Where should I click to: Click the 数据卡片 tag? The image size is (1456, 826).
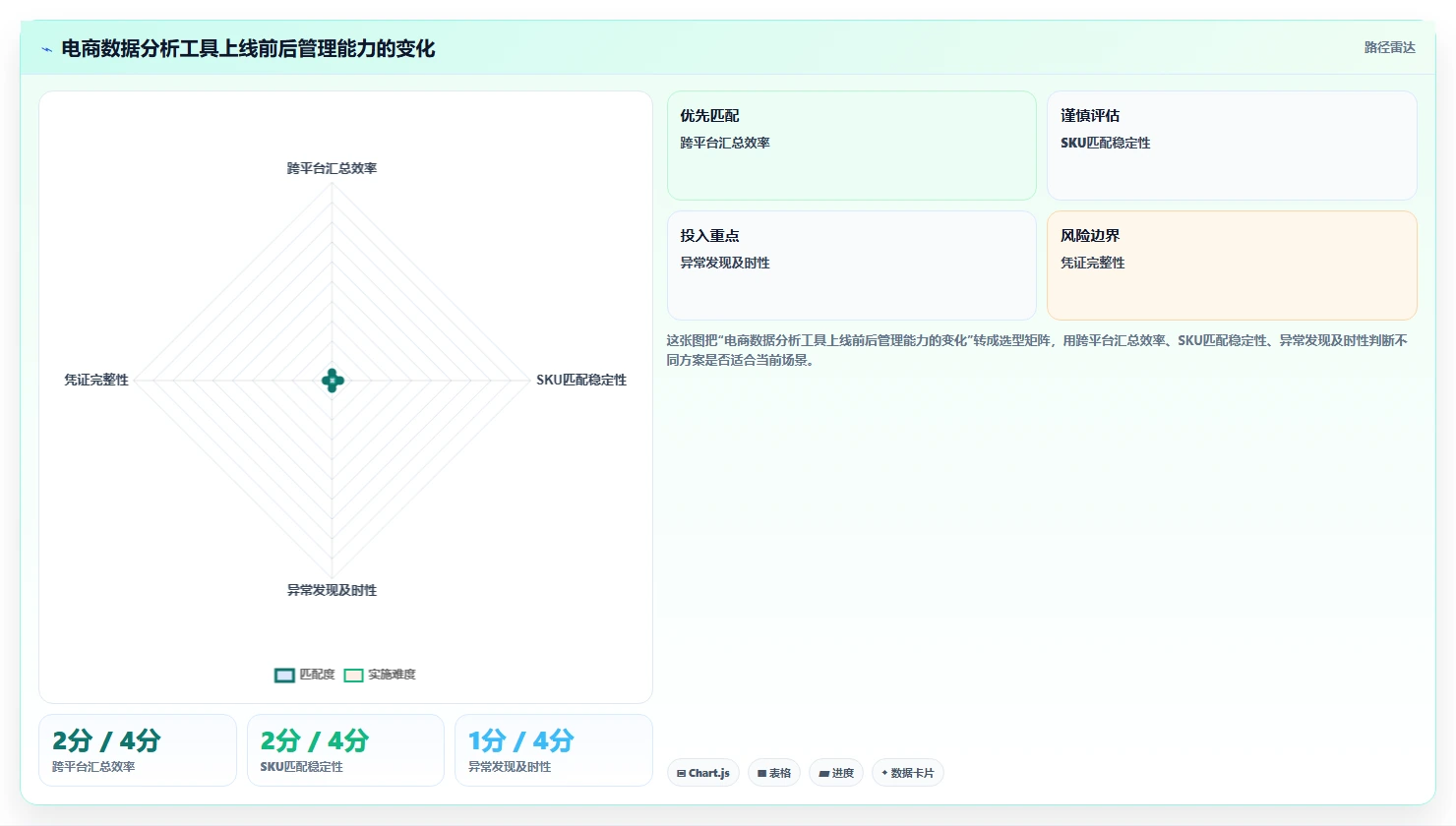tap(908, 773)
